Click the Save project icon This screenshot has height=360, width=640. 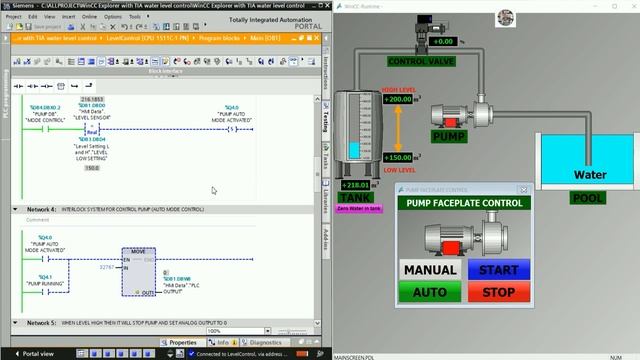point(28,27)
